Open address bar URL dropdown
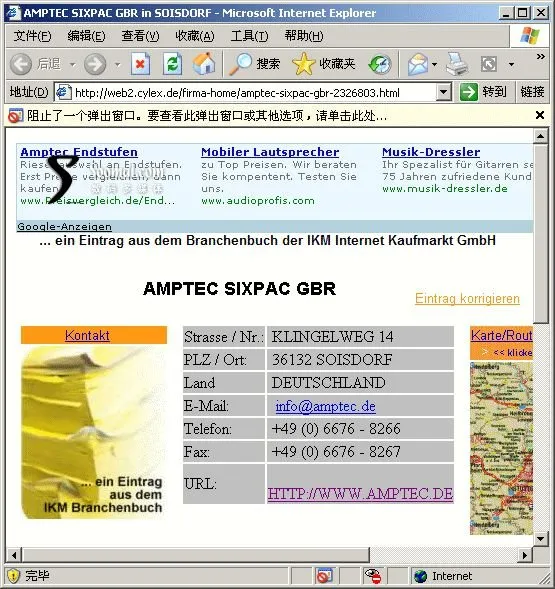This screenshot has width=555, height=589. [444, 92]
